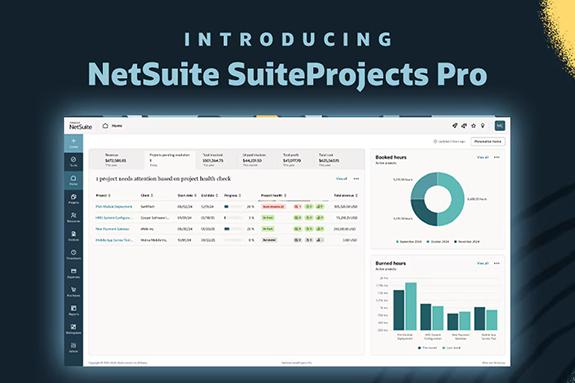This screenshot has width=575, height=383.
Task: Open the three-dot menu of the Burned hours card
Action: click(x=497, y=263)
